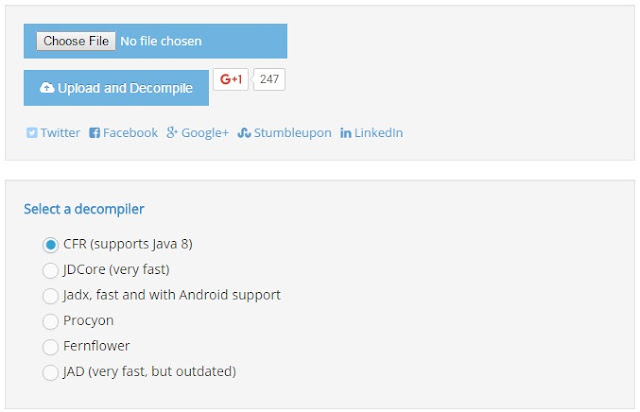Click the Google+ share icon
The image size is (640, 412).
[x=172, y=132]
